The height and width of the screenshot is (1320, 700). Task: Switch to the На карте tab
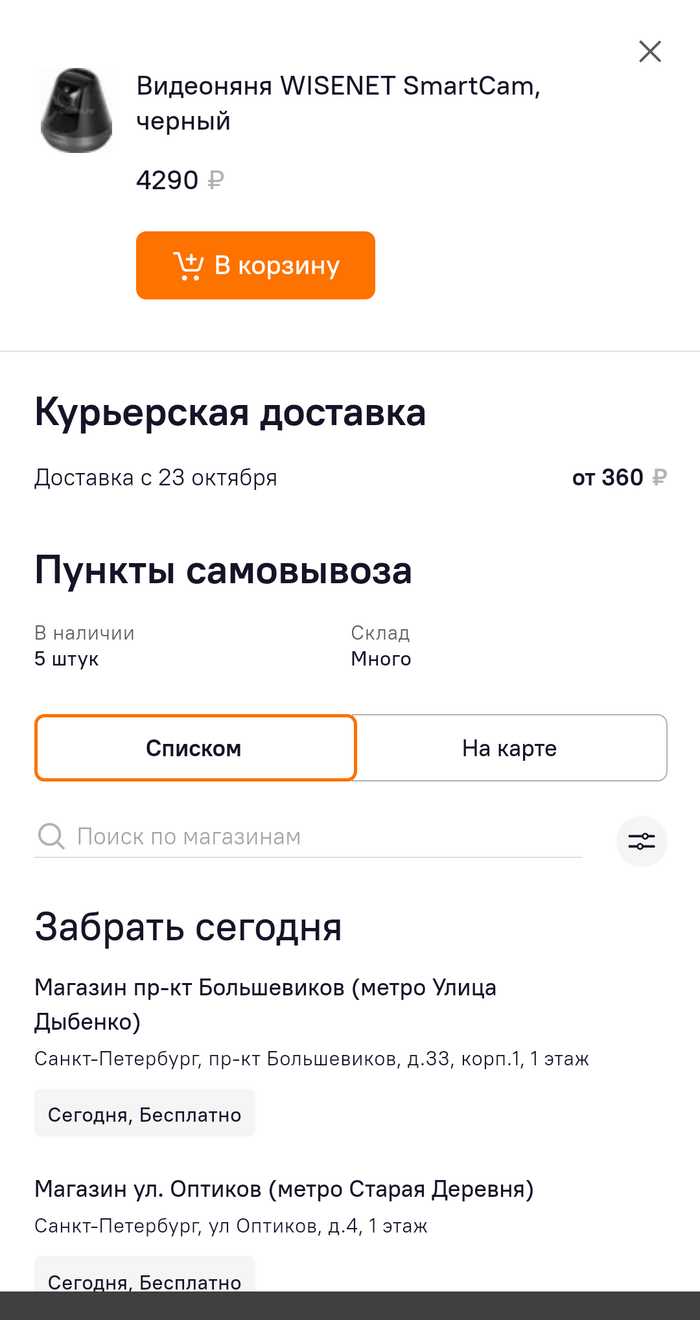(x=510, y=748)
